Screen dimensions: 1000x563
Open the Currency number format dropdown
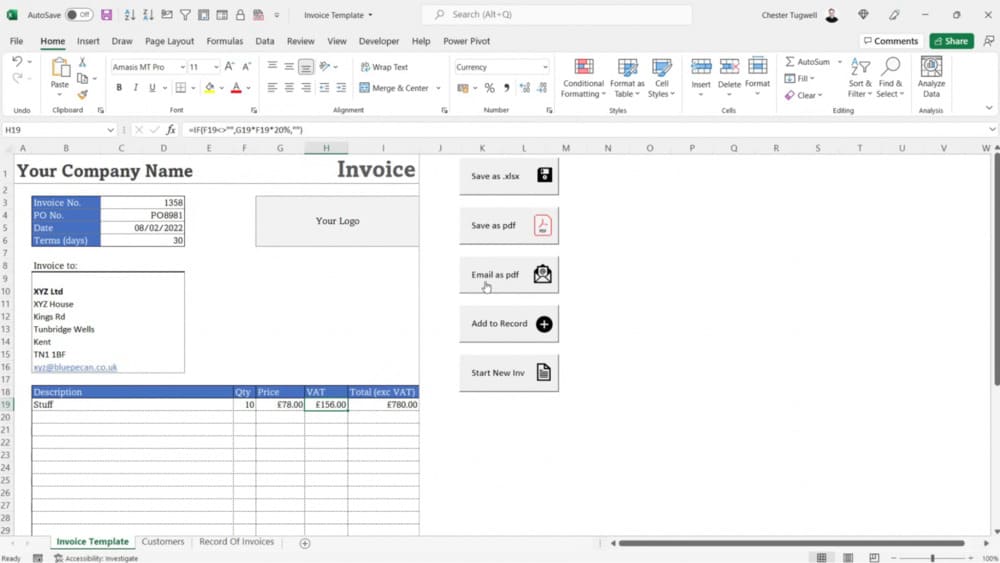point(545,67)
